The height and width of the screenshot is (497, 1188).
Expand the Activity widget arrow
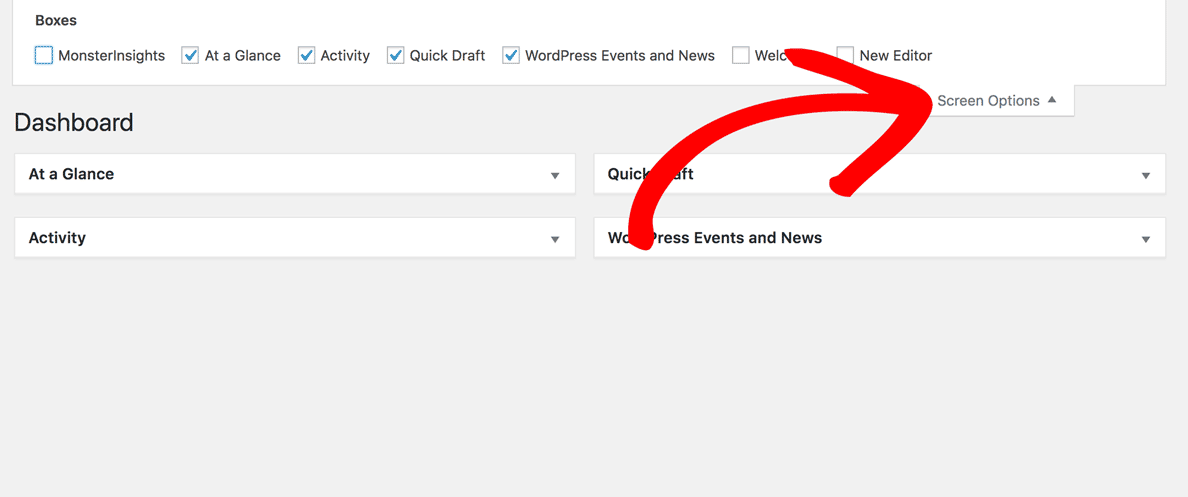[x=555, y=239]
